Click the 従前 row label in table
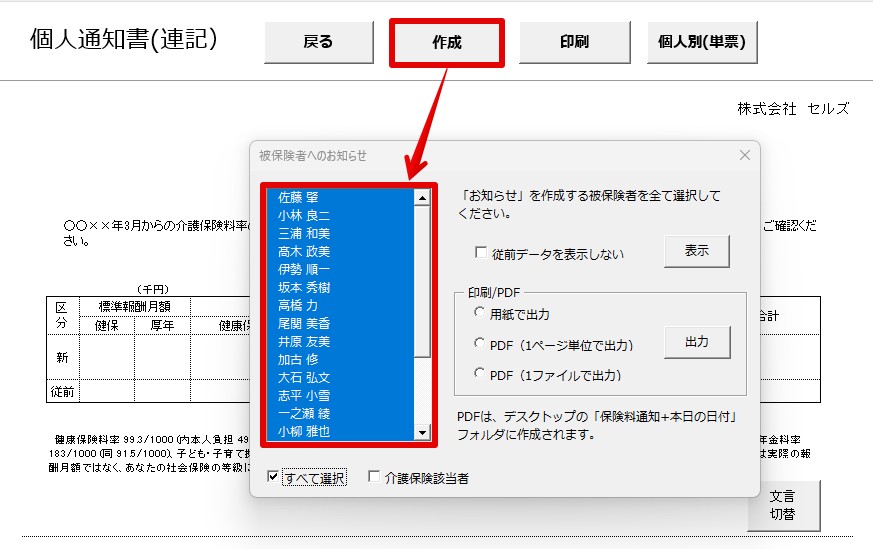The width and height of the screenshot is (873, 549). click(62, 392)
